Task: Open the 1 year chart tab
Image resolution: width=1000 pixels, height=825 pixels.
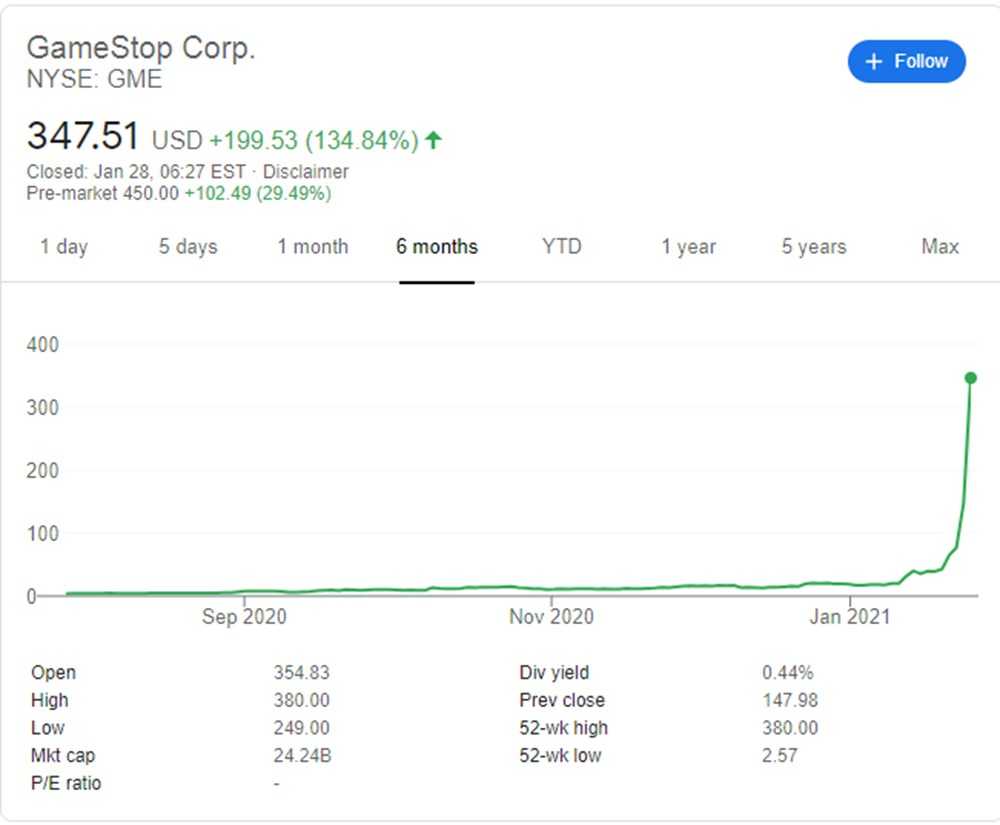Action: point(688,247)
